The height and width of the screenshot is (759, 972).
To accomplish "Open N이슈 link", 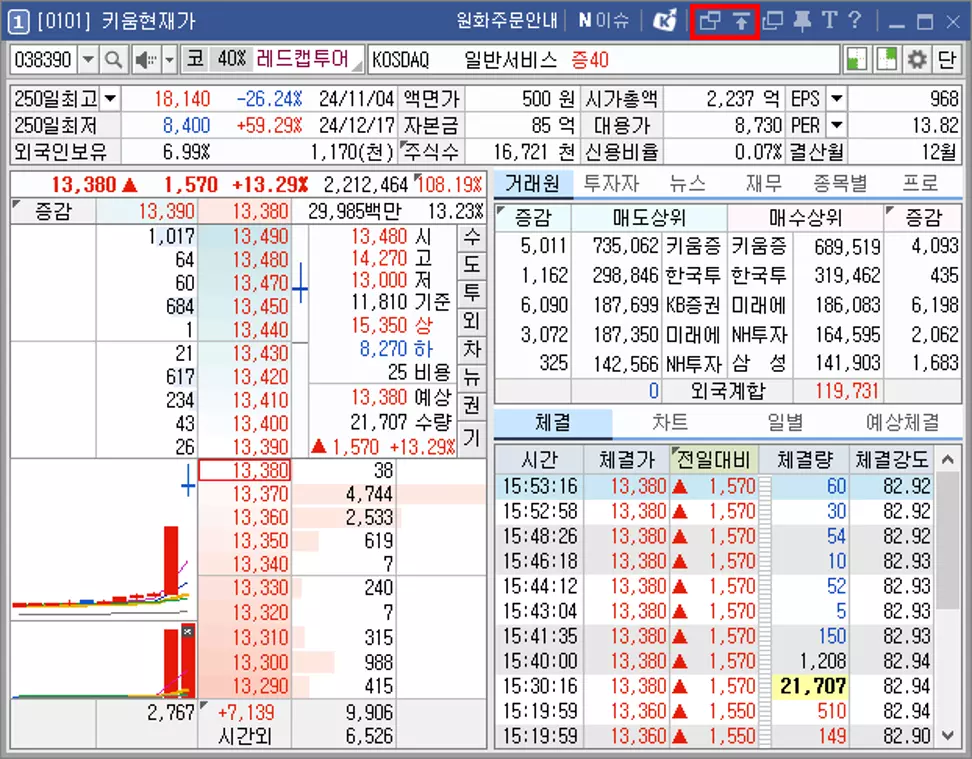I will 604,20.
